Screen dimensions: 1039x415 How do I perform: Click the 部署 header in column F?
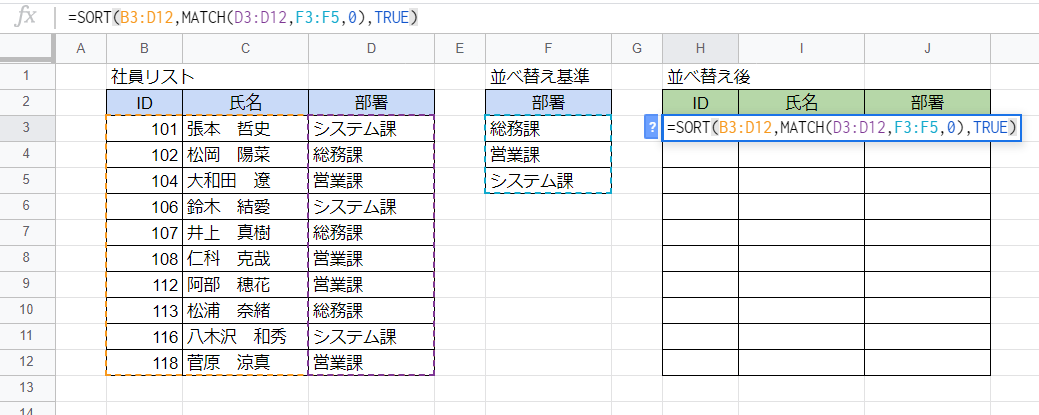[548, 102]
